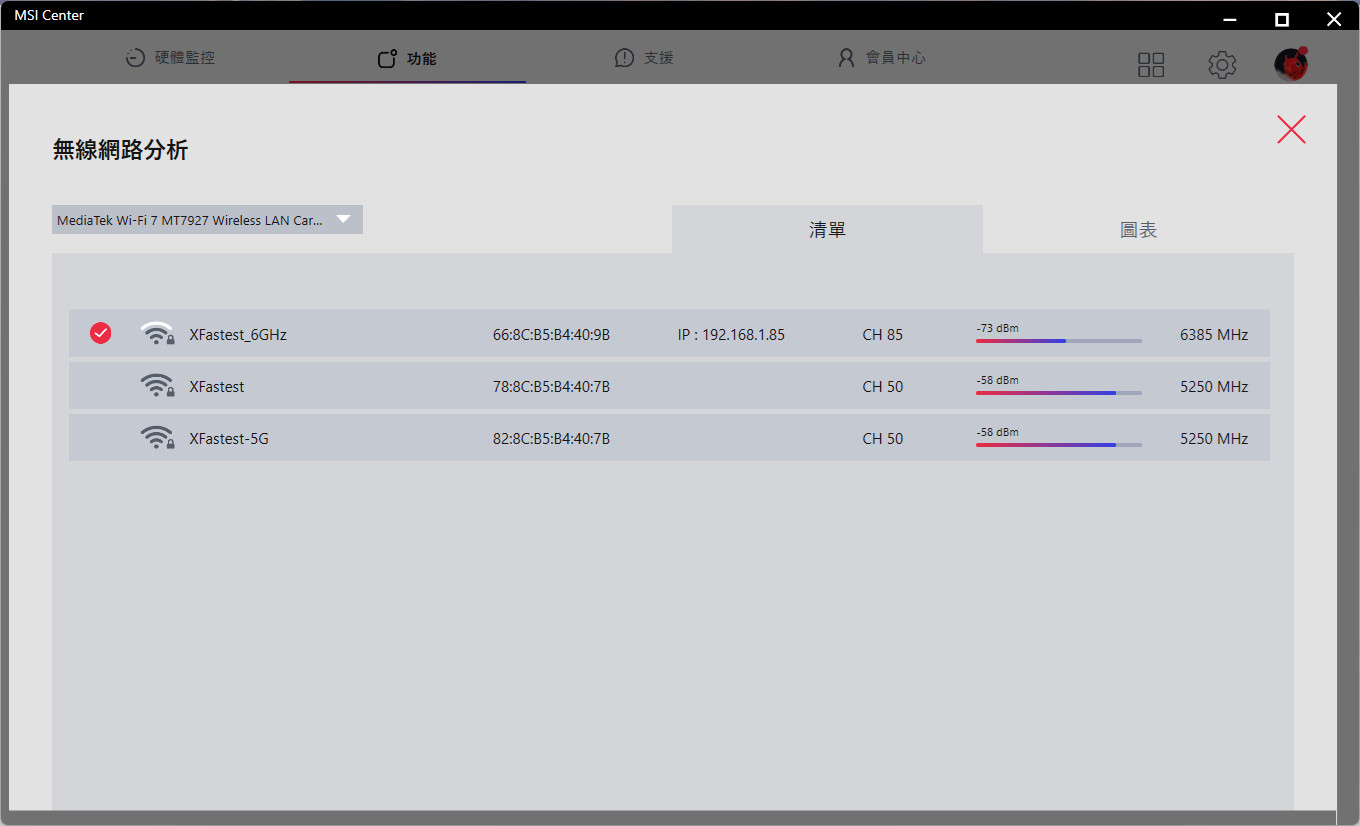Select the XFastest-5G network name
1360x826 pixels.
coord(229,438)
